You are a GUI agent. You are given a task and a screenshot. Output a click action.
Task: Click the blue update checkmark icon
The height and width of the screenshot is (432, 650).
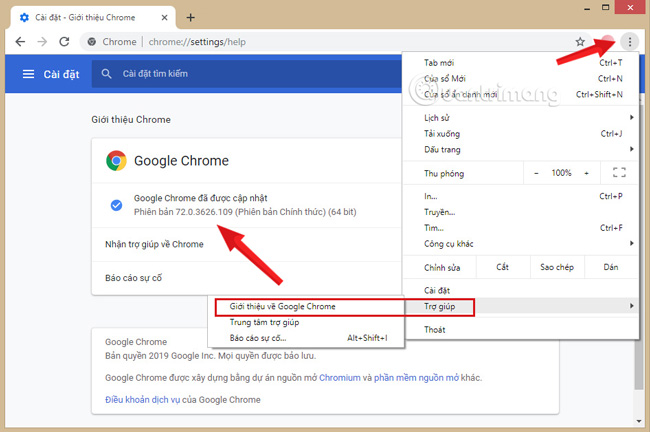(116, 205)
